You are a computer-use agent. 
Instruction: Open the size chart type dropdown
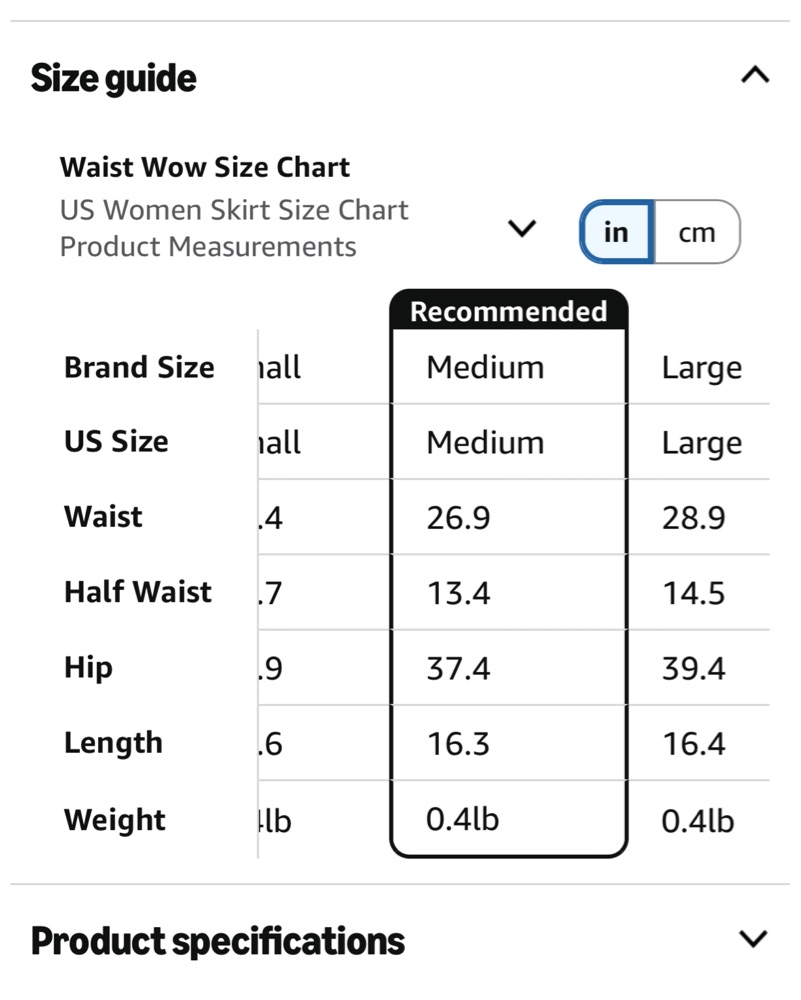click(x=522, y=228)
